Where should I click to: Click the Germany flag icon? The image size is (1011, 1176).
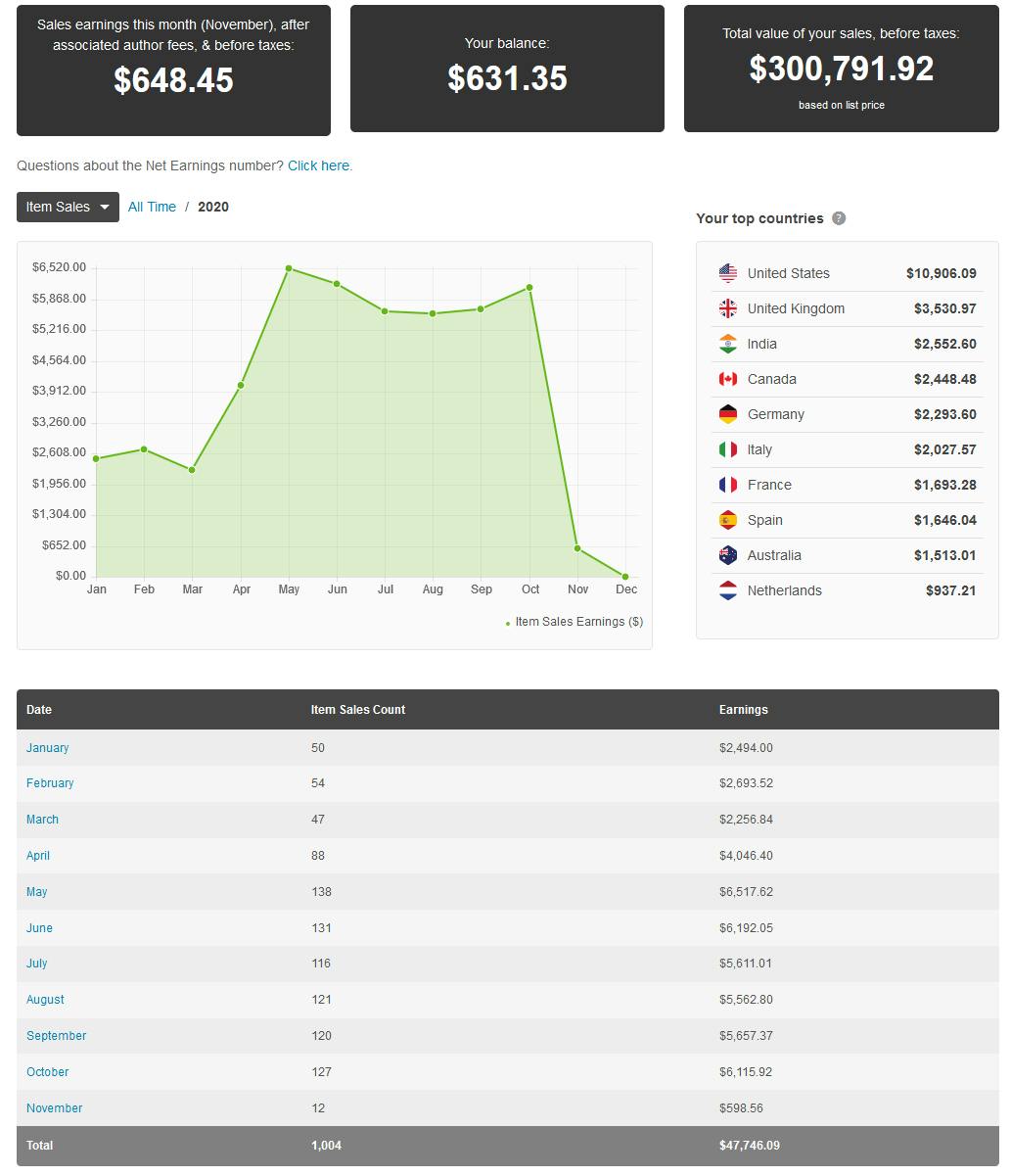727,414
